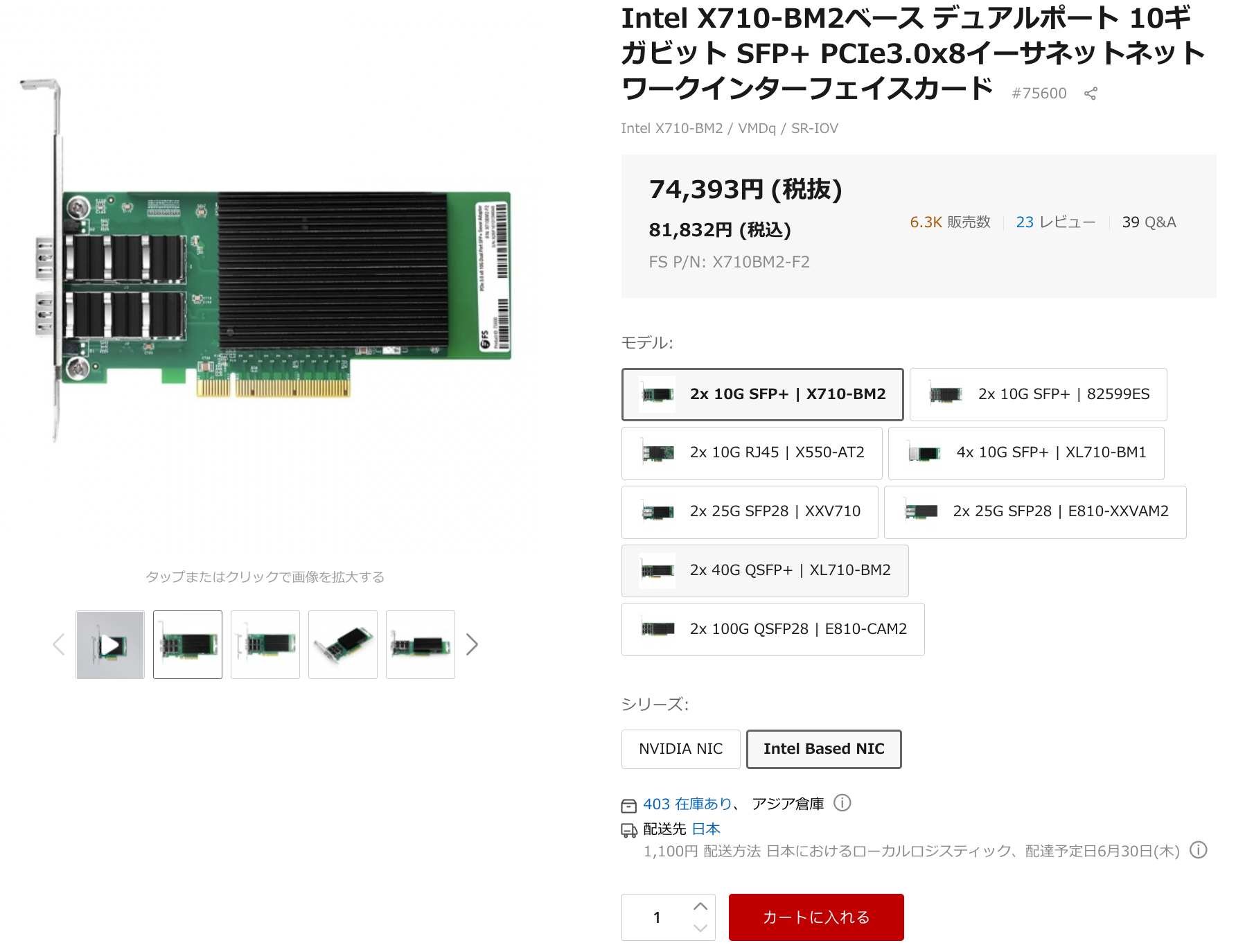The width and height of the screenshot is (1236, 952).
Task: Add the item with カートに入れる
Action: [x=816, y=917]
